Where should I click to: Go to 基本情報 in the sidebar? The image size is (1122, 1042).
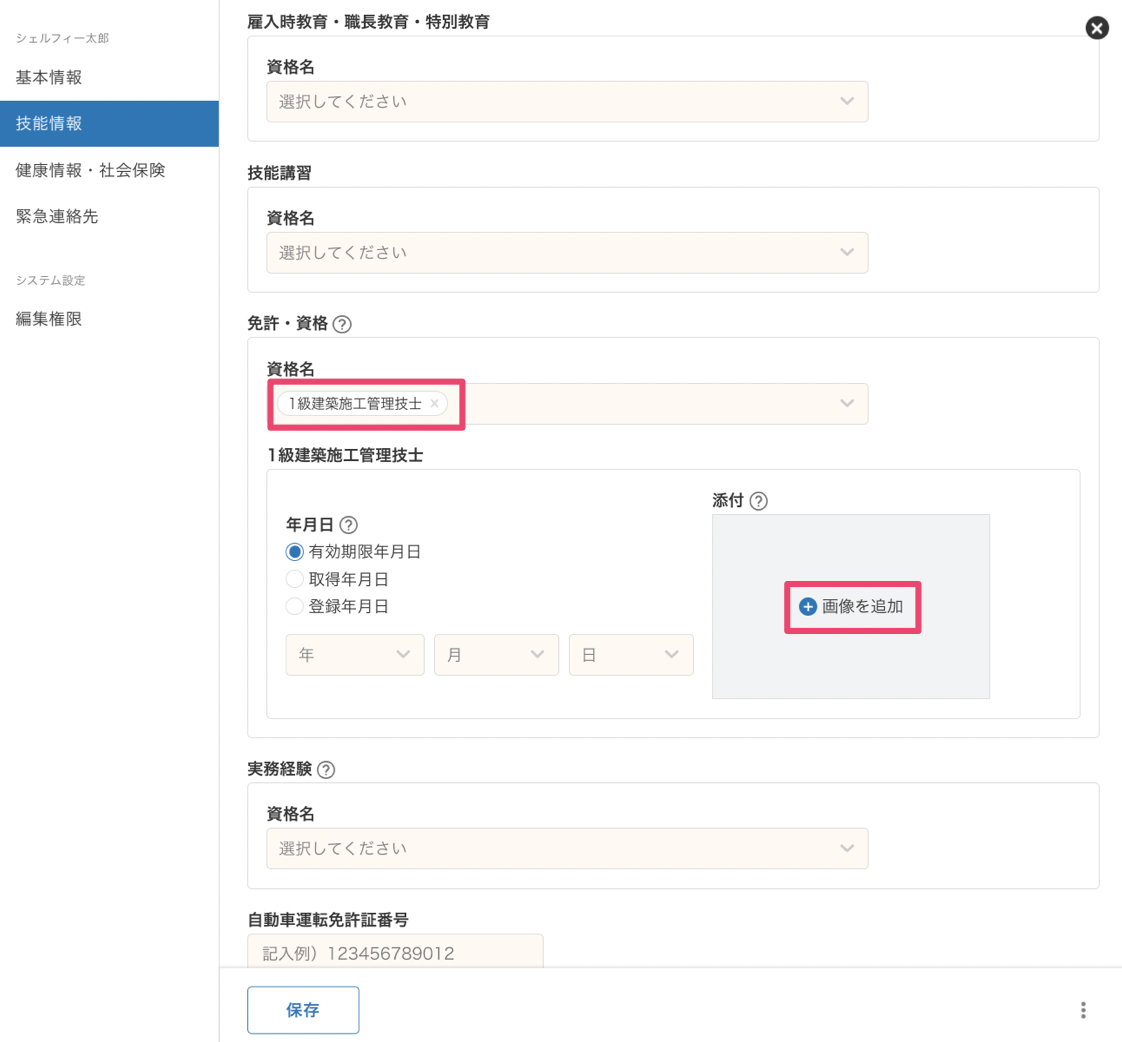pos(49,77)
